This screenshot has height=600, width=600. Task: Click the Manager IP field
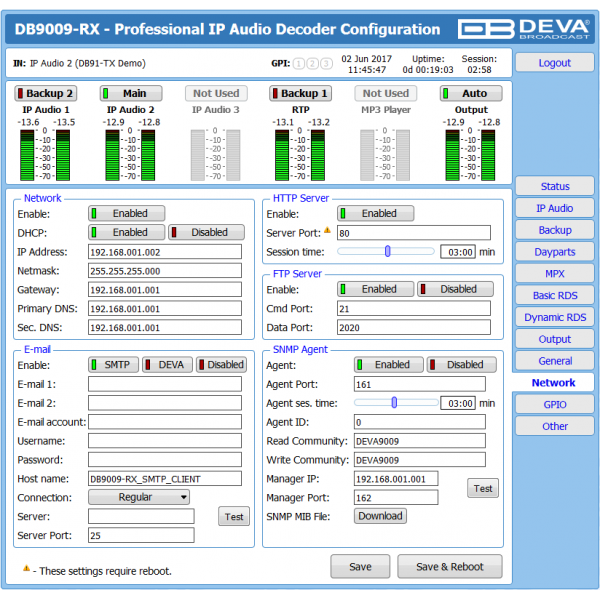[x=396, y=478]
